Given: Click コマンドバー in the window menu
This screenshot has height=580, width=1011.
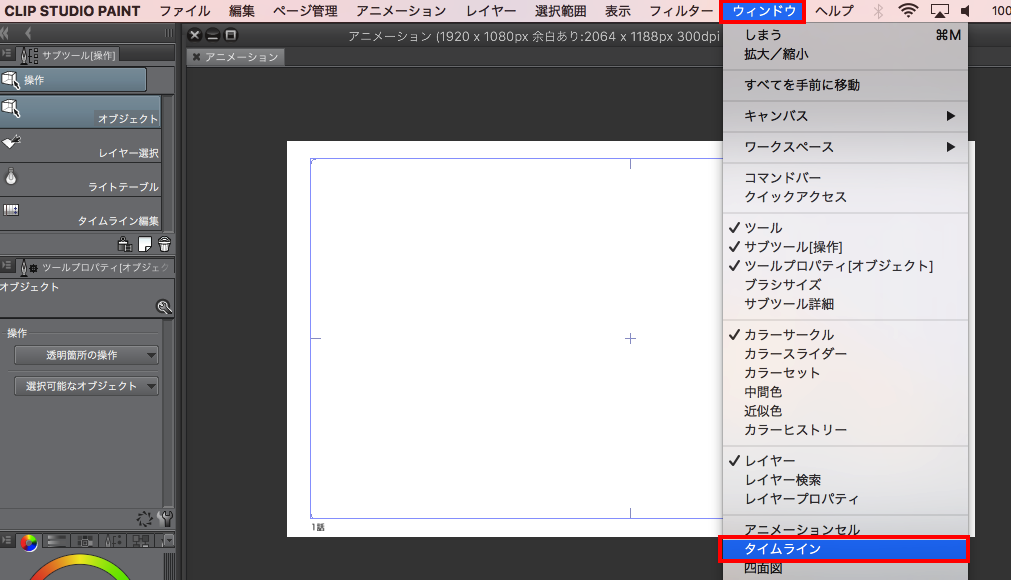Looking at the screenshot, I should (x=845, y=177).
